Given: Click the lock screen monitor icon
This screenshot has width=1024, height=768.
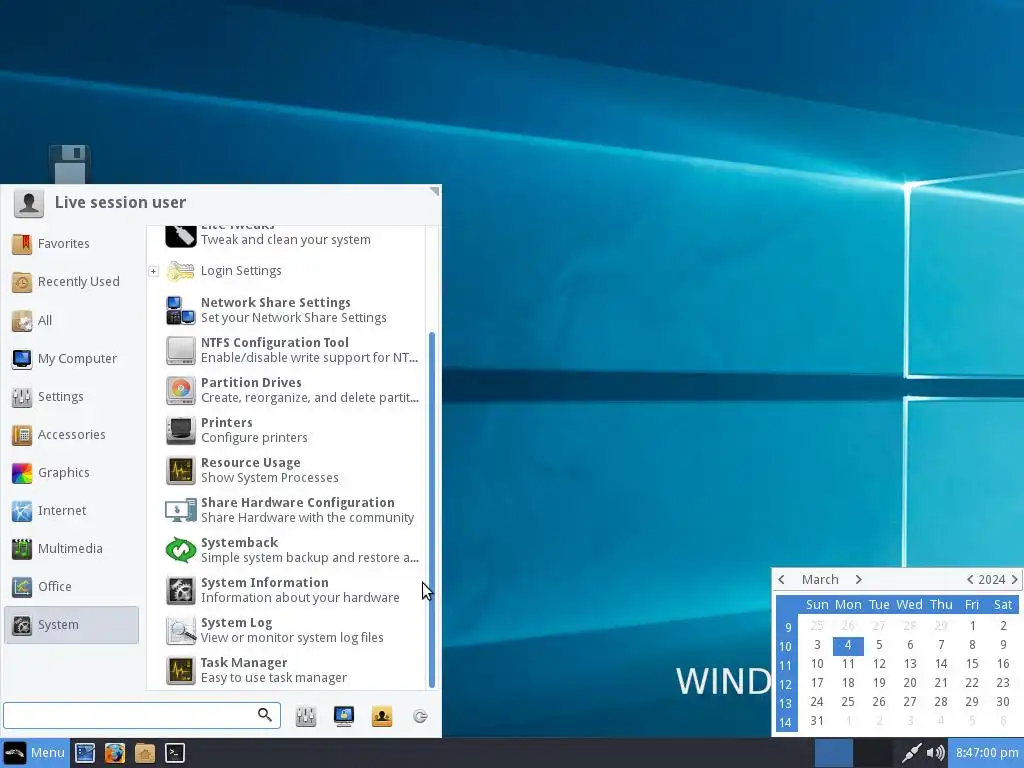Looking at the screenshot, I should click(x=344, y=716).
